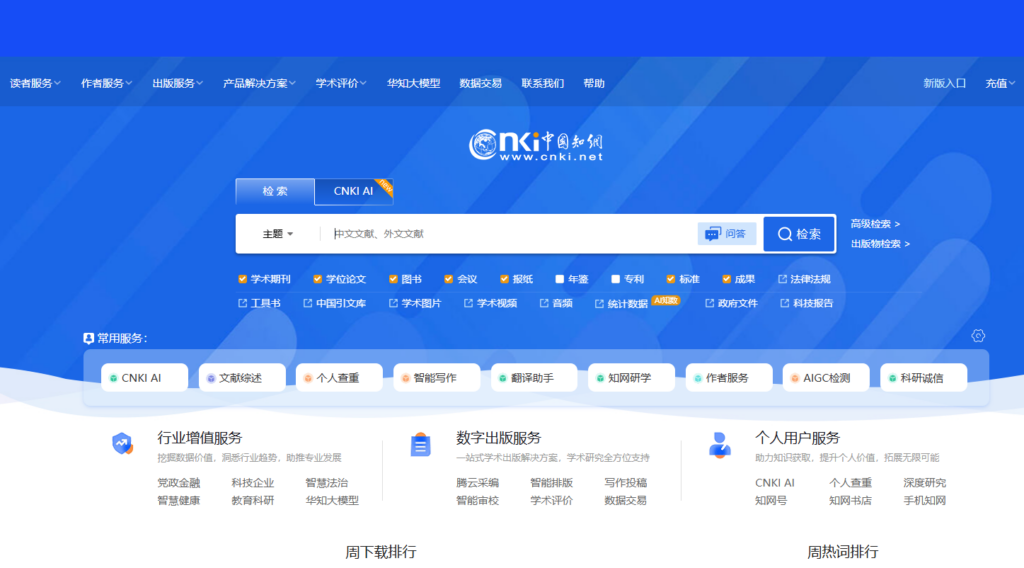
Task: Expand the 出版服务 menu
Action: click(x=178, y=84)
